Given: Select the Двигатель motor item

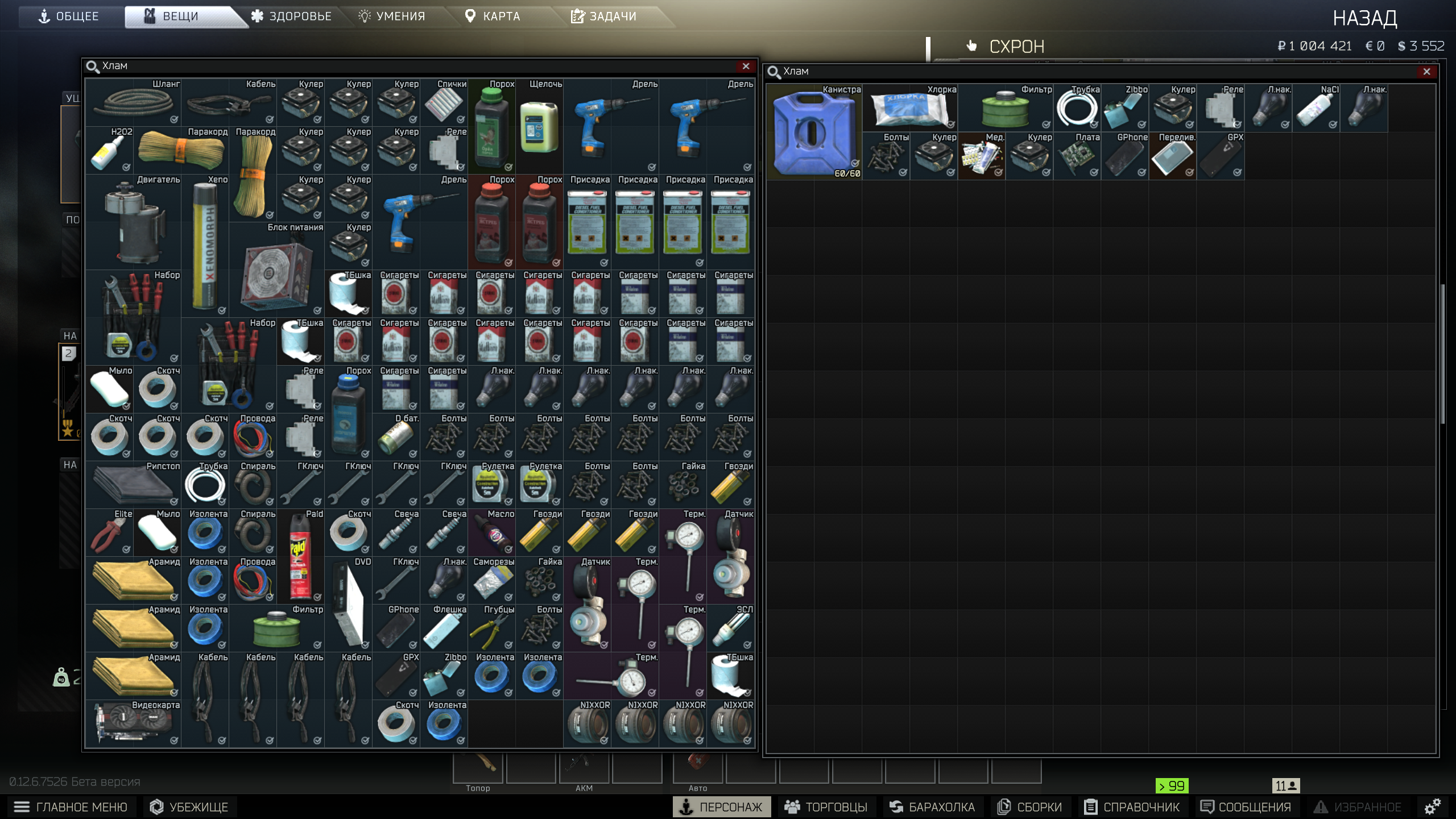Looking at the screenshot, I should click(133, 222).
